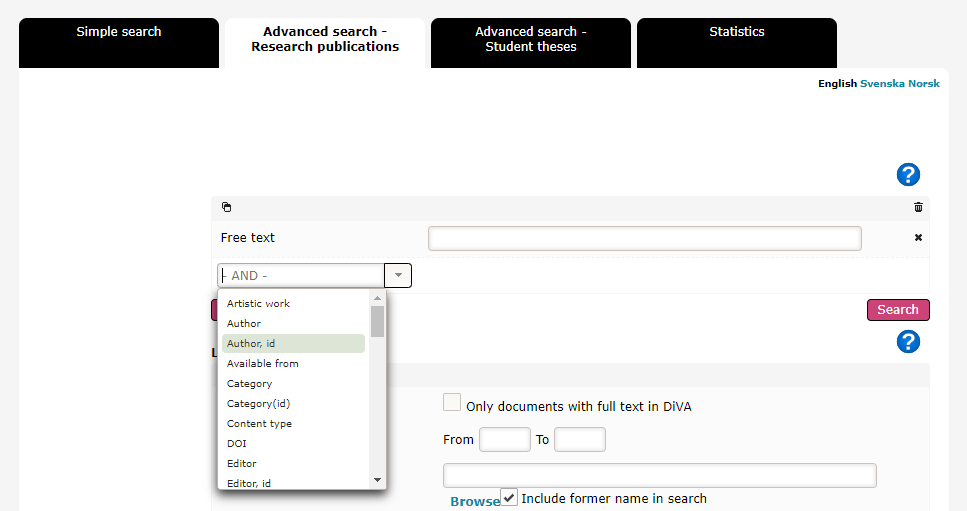967x511 pixels.
Task: Choose 'Content type' option in list
Action: coord(260,423)
